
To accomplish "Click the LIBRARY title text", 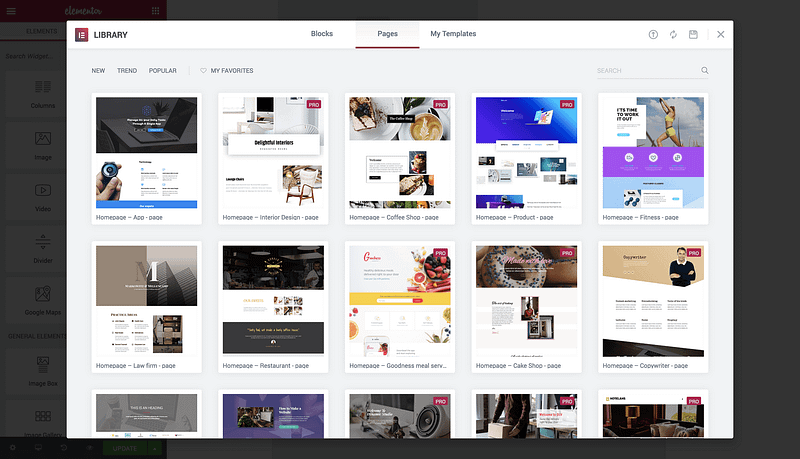I will coord(111,35).
